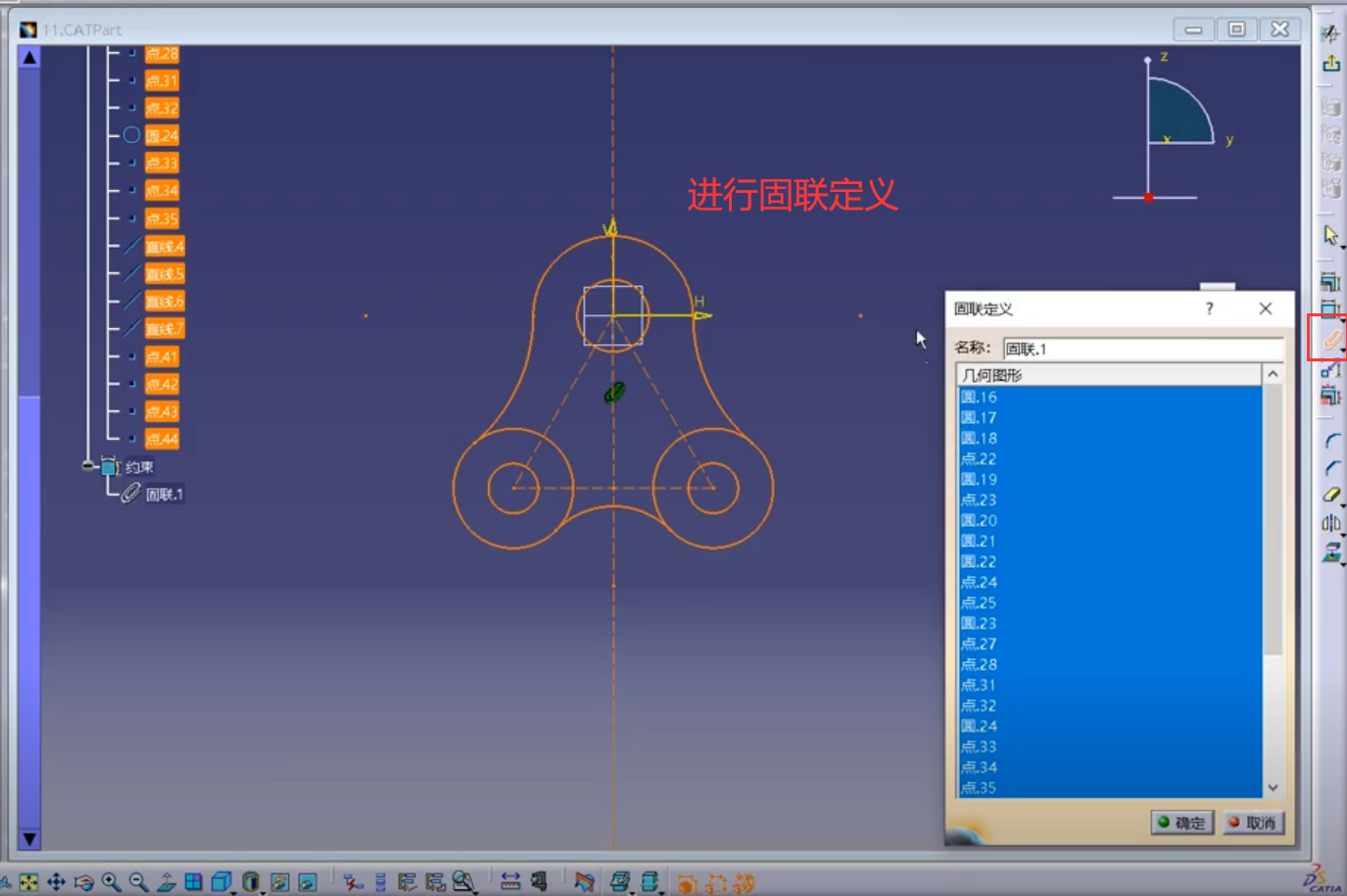Click the ? help button in 固联定义 dialog

coord(1209,308)
